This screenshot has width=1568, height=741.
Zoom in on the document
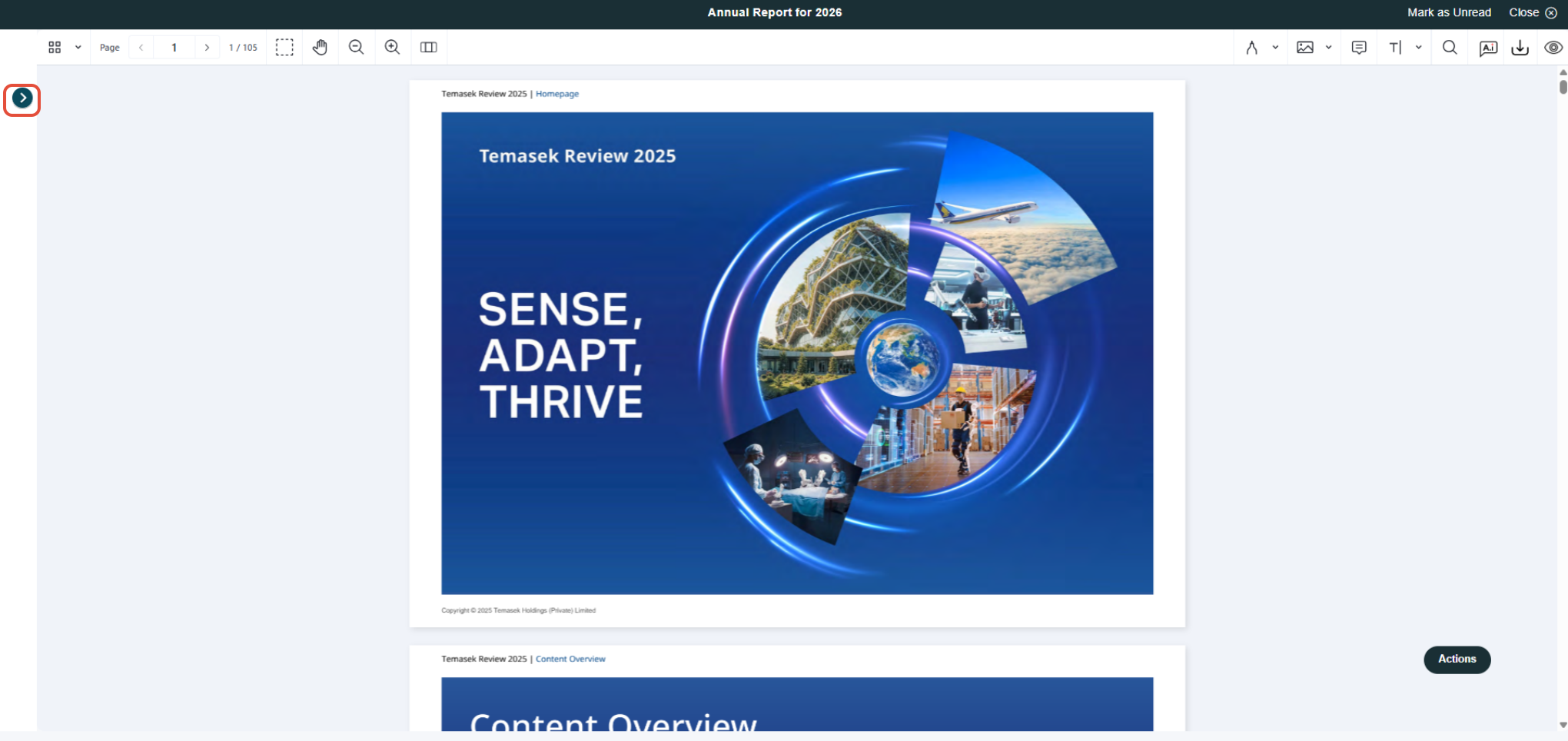tap(392, 48)
